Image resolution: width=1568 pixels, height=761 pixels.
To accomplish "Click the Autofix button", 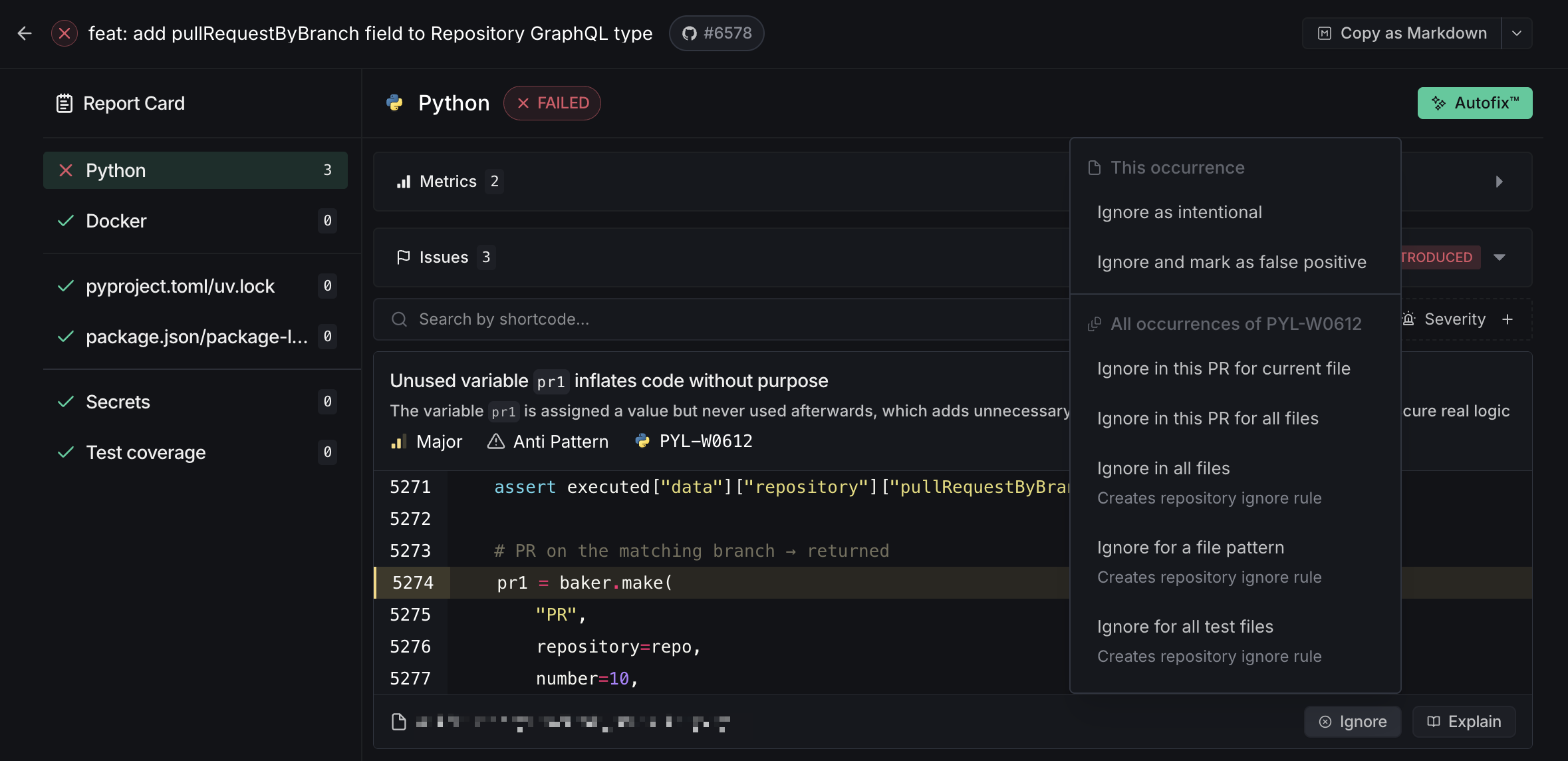I will [1474, 103].
